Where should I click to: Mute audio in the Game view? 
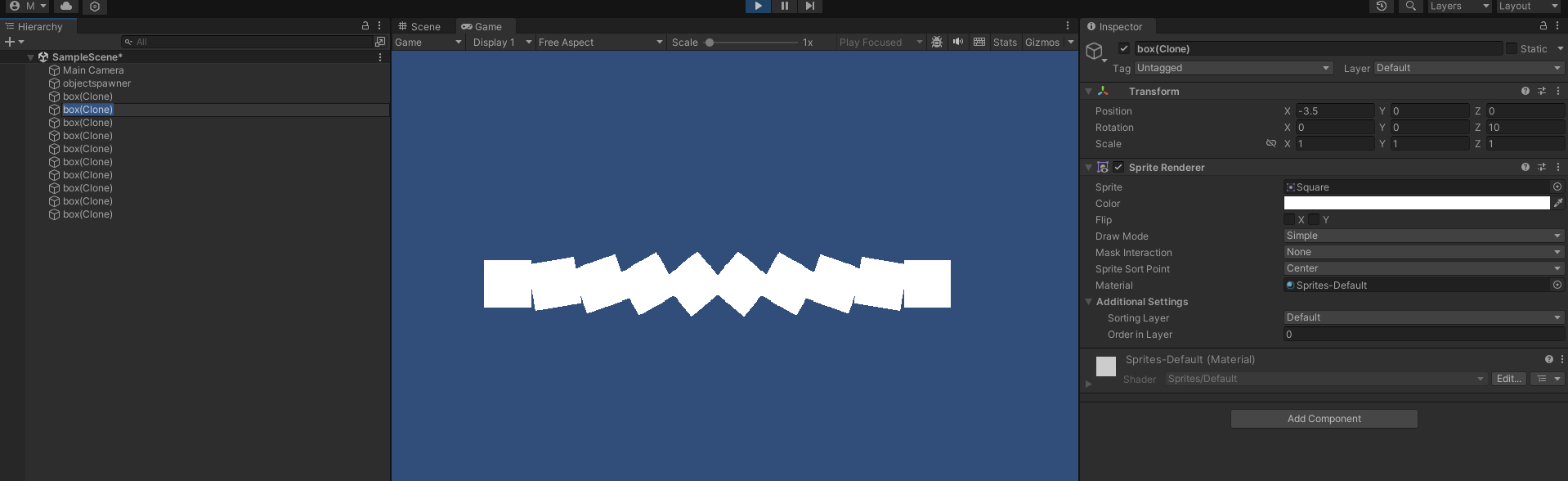(958, 42)
